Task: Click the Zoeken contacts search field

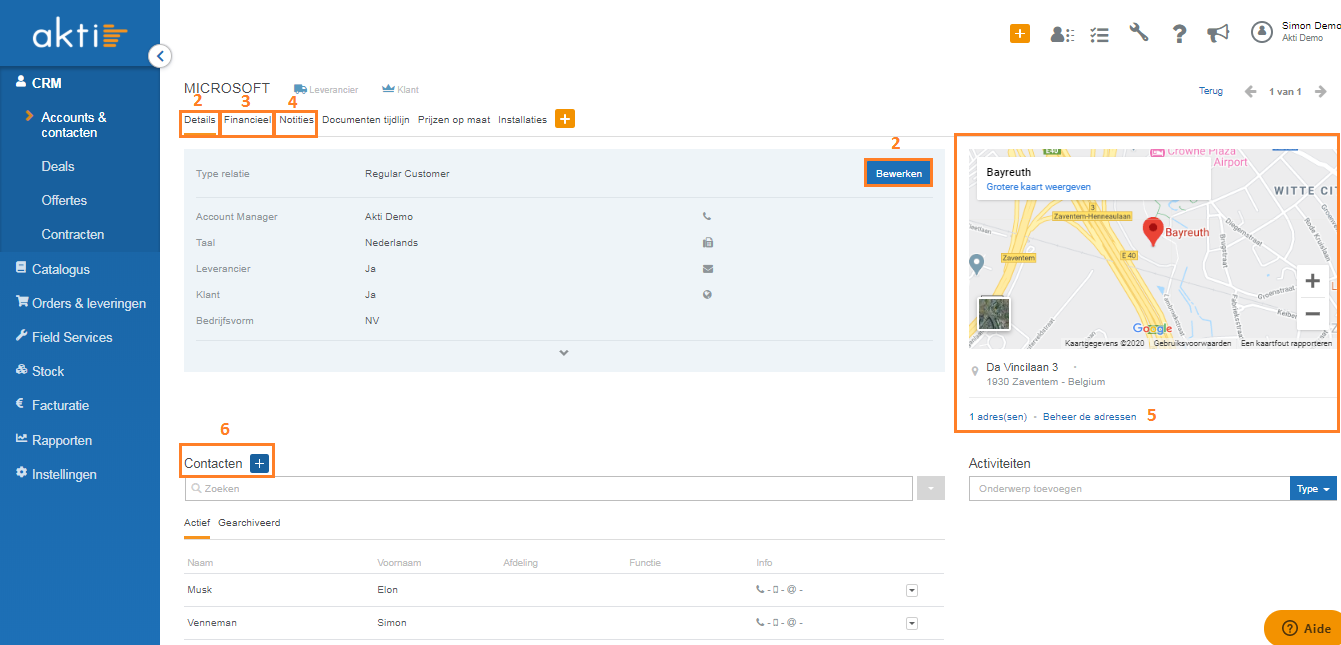Action: tap(549, 488)
